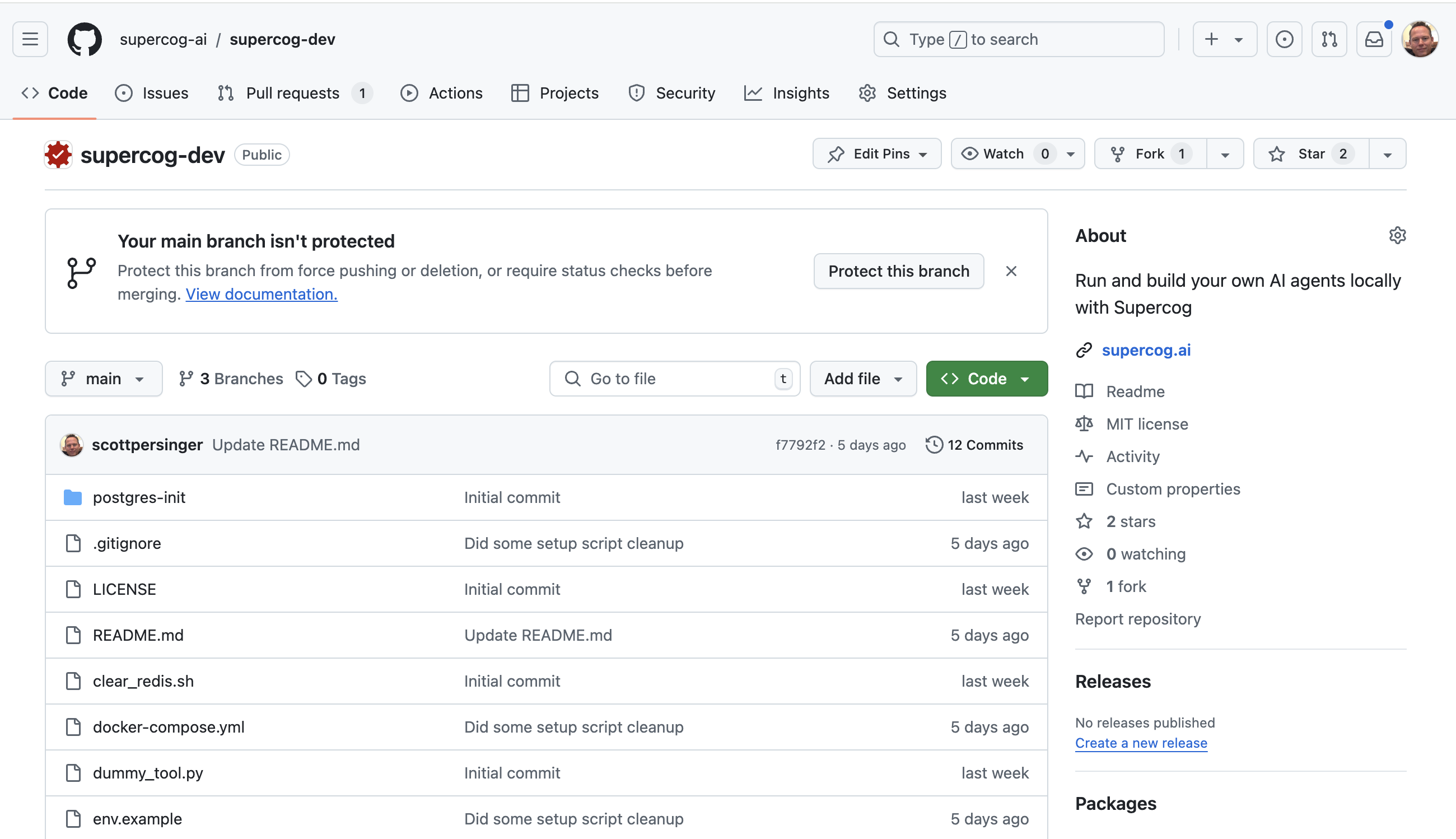The width and height of the screenshot is (1456, 839).
Task: Switch to the Projects tab
Action: (x=555, y=93)
